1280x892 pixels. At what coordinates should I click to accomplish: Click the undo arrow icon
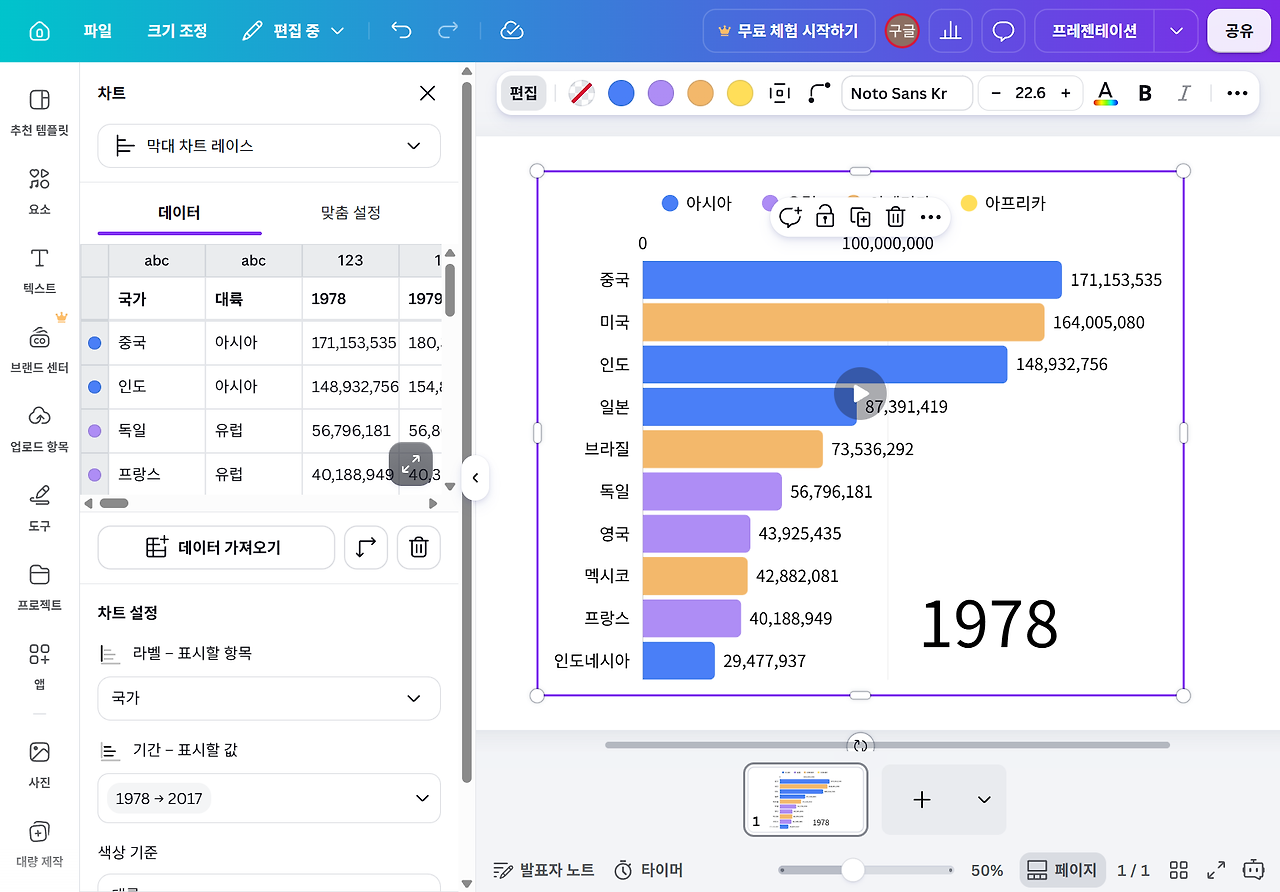[401, 31]
